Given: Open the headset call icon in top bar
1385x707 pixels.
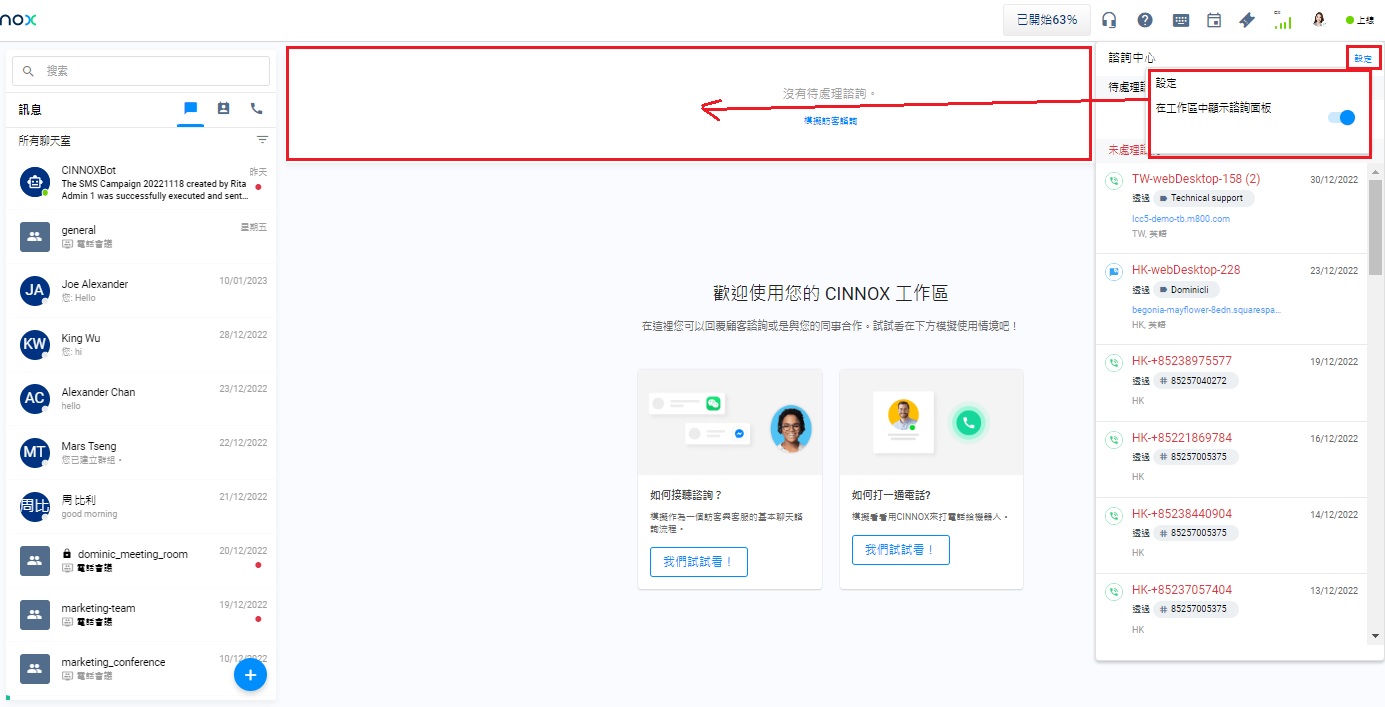Looking at the screenshot, I should (x=1109, y=20).
